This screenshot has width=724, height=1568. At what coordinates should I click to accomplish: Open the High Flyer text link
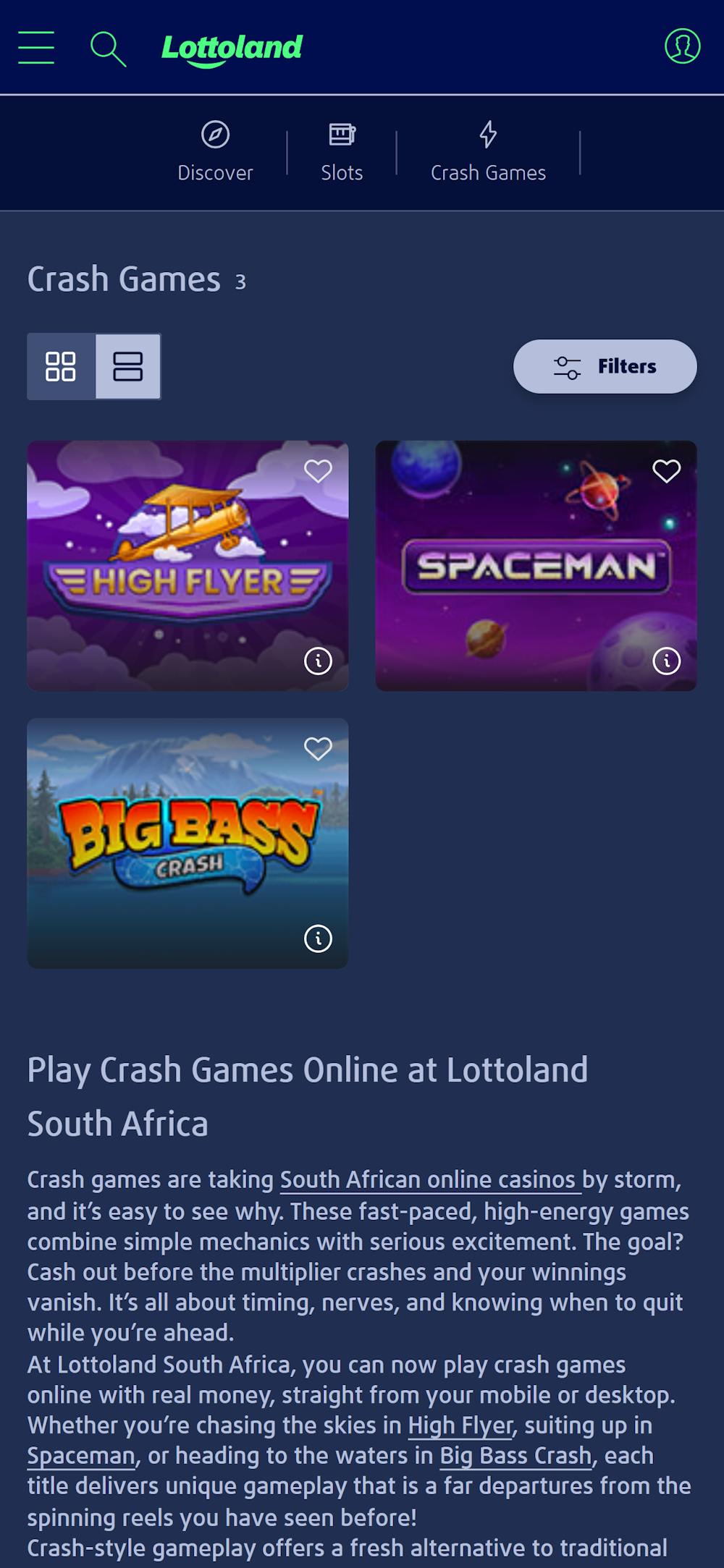[x=460, y=1425]
